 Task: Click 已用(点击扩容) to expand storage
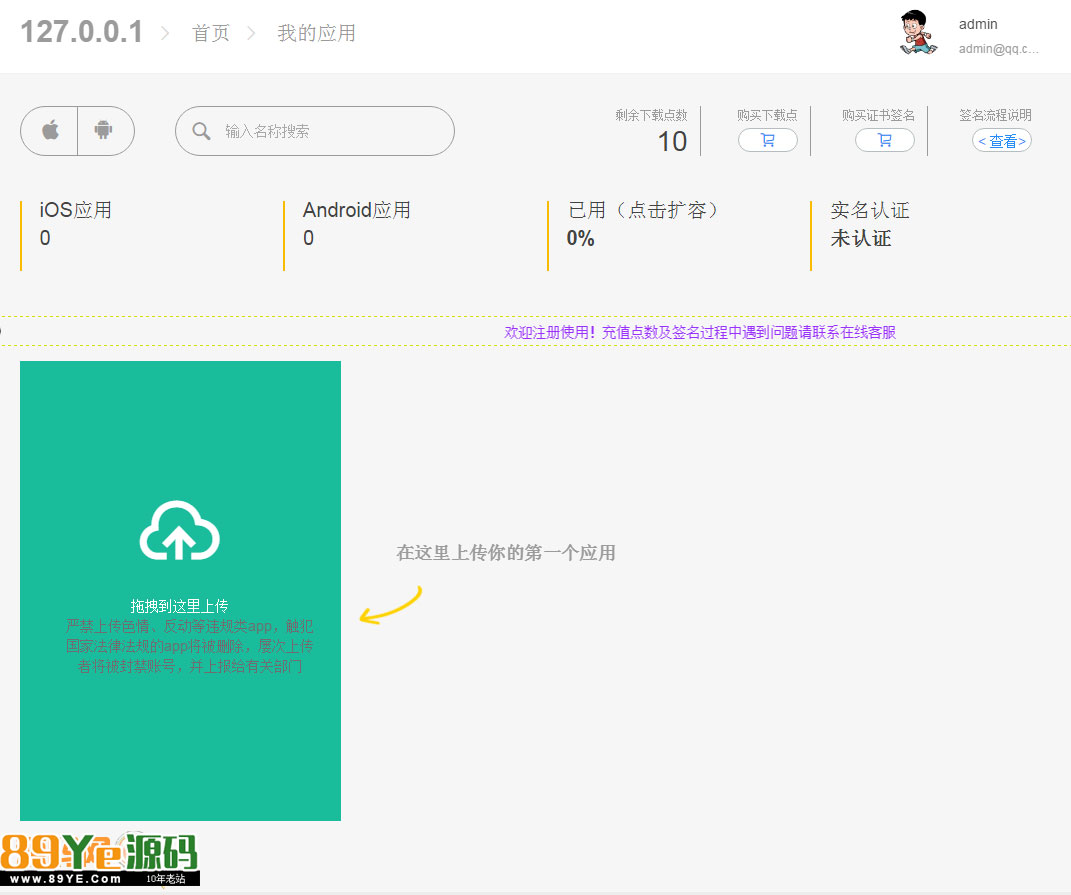644,211
